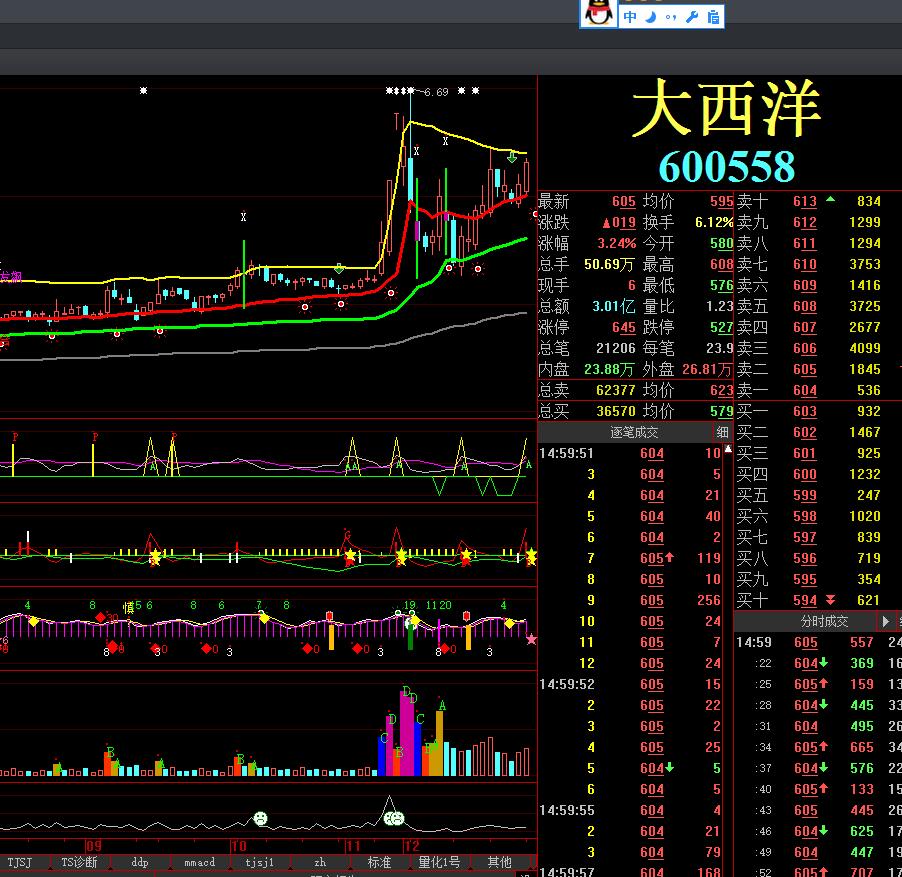Click the 最高 price 608
Screen dimensions: 902x877
point(721,265)
